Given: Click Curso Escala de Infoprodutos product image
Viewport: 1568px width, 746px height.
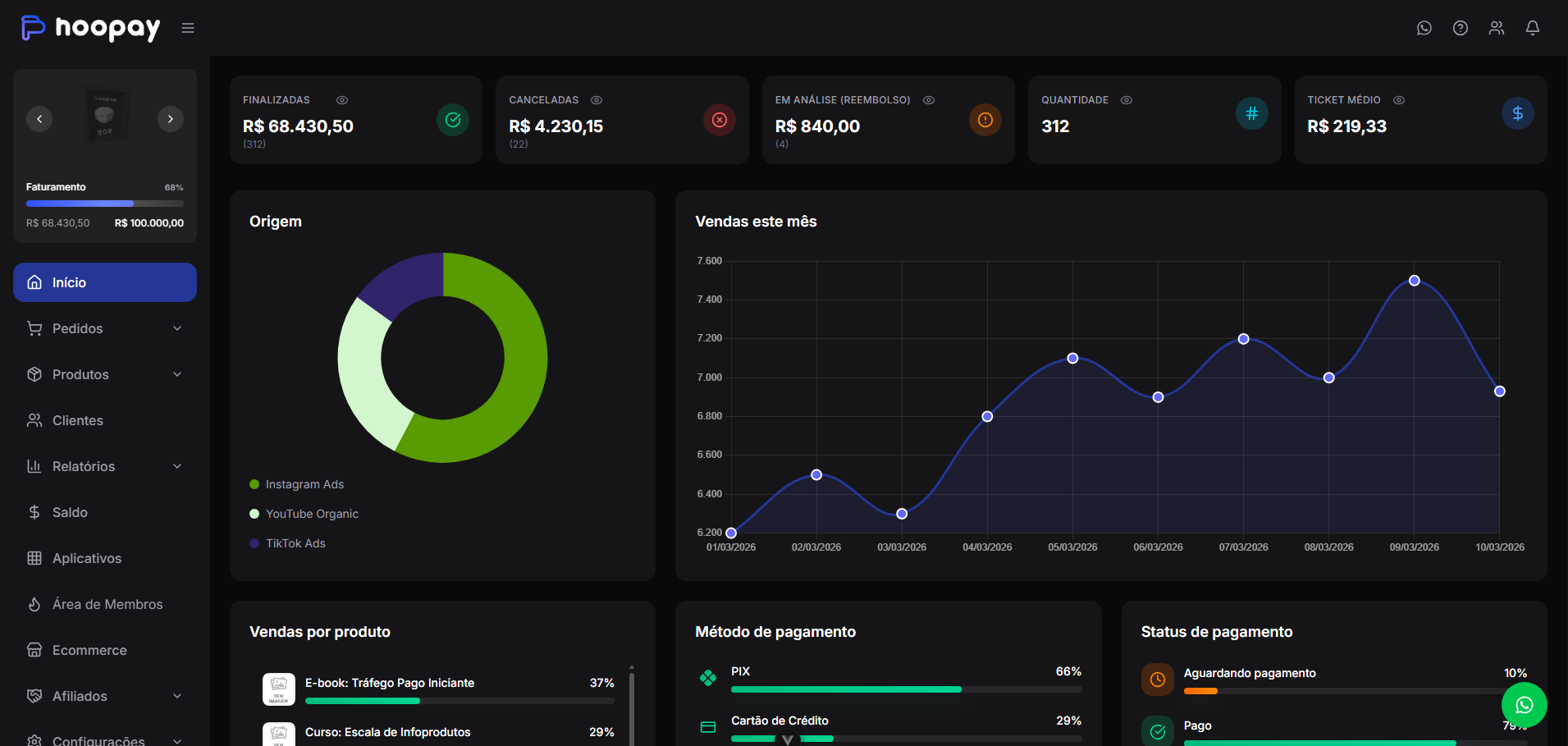Looking at the screenshot, I should coord(279,734).
